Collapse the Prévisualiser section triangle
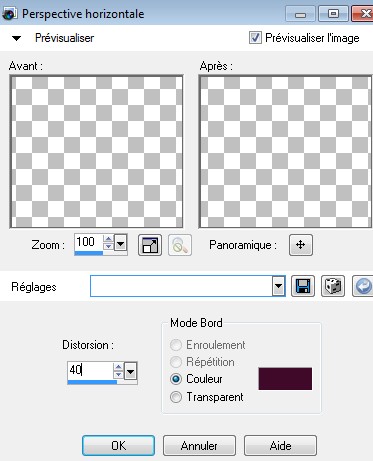The image size is (373, 461). (x=16, y=38)
